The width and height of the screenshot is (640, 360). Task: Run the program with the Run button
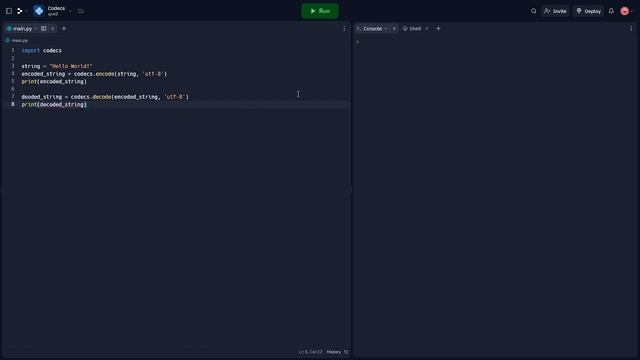(320, 11)
